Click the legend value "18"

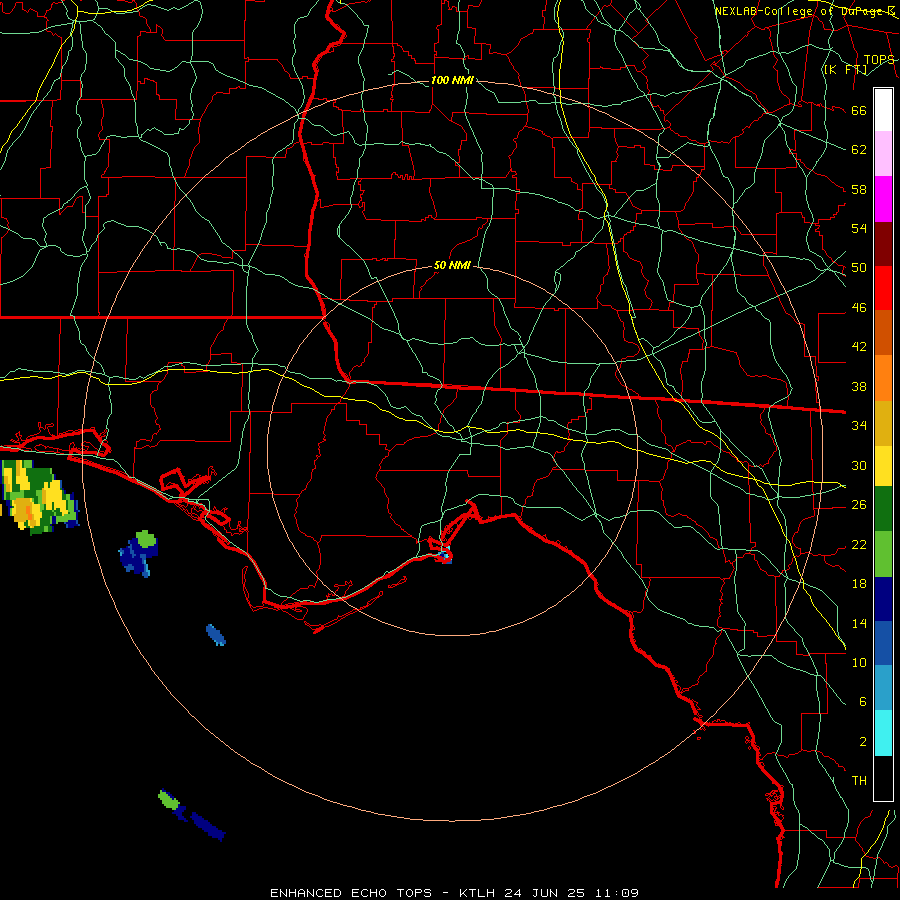(859, 584)
